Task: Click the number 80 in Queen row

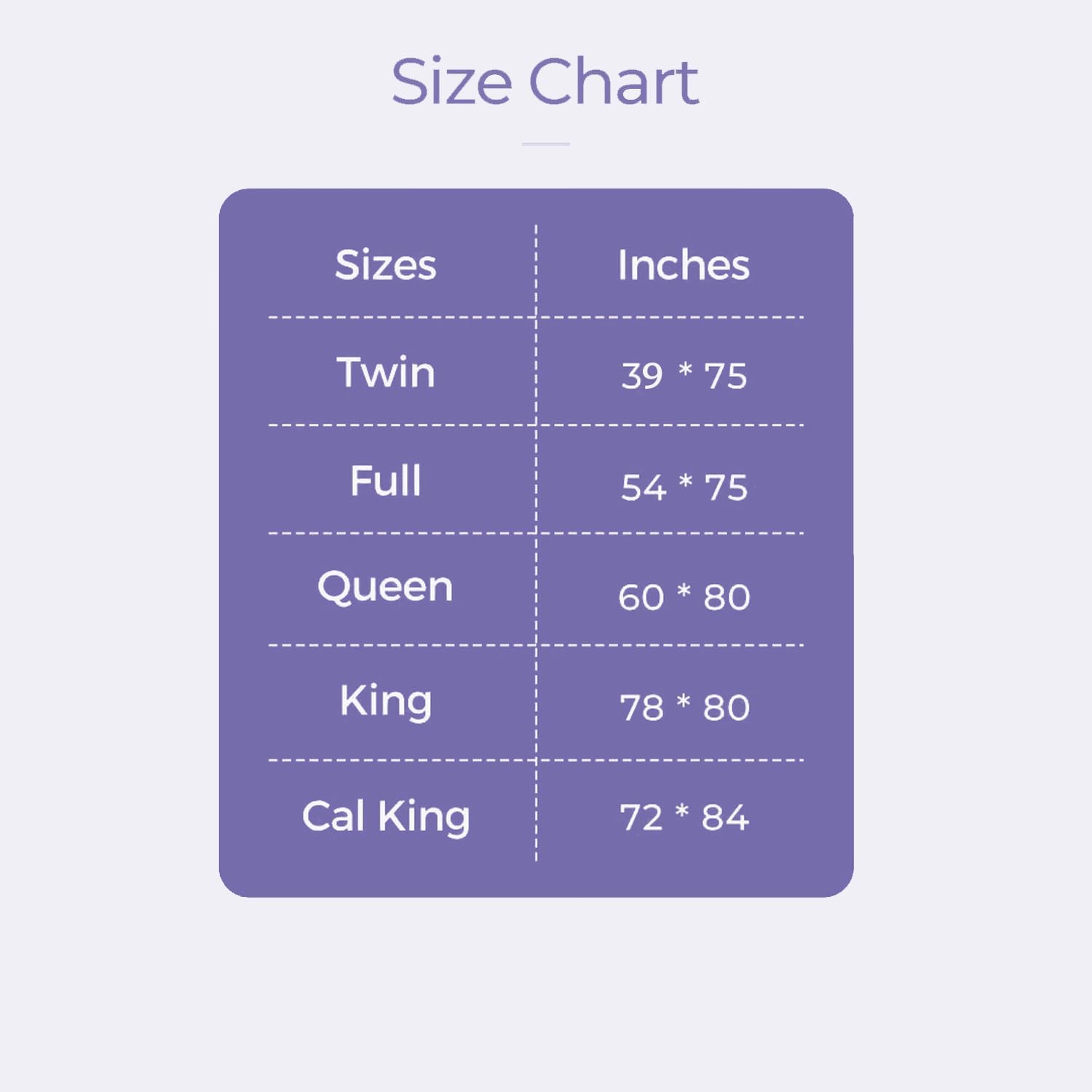Action: 726,597
